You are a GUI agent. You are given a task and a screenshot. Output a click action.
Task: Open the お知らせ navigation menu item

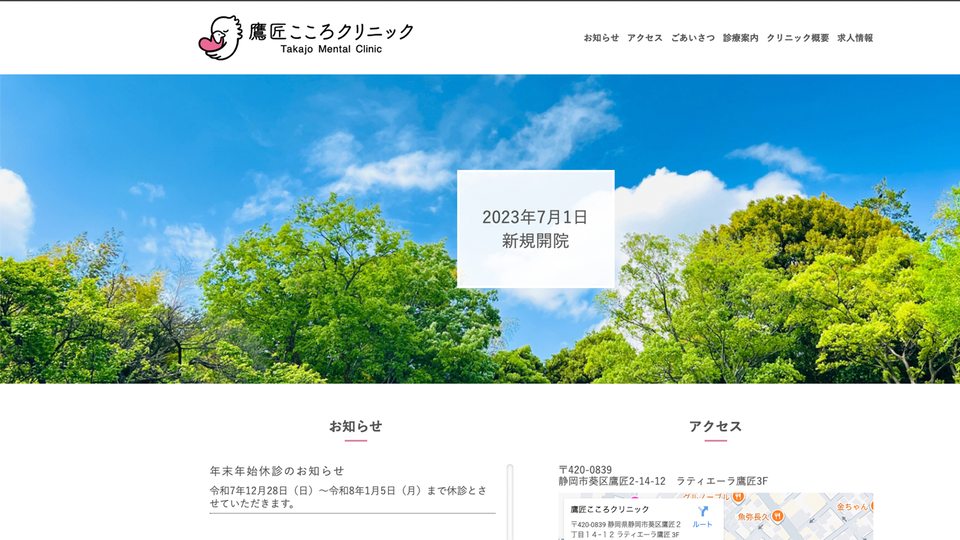pyautogui.click(x=601, y=38)
